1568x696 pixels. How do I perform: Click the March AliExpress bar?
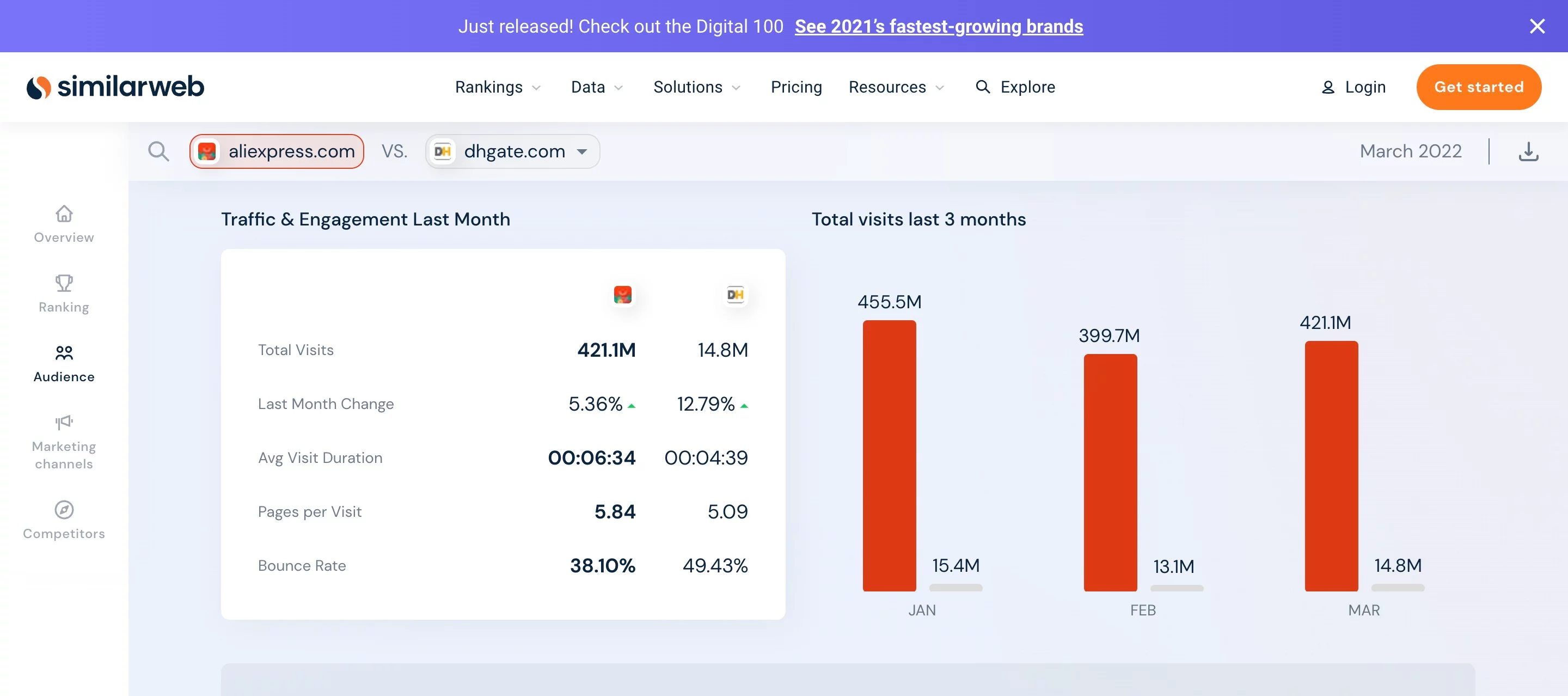pyautogui.click(x=1331, y=466)
